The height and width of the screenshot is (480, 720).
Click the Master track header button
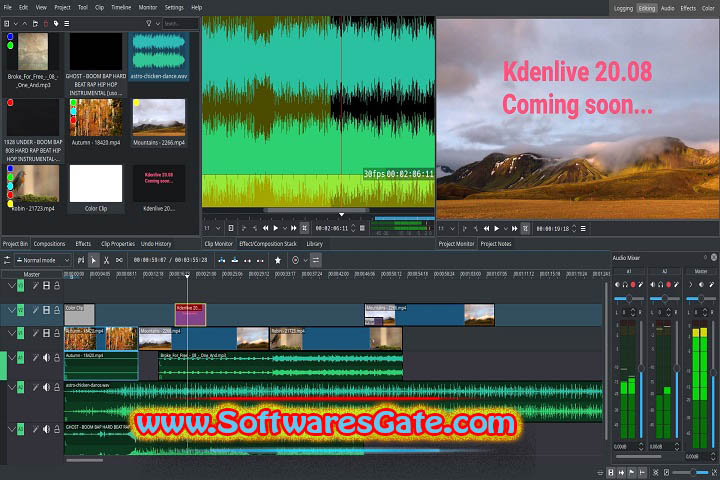coord(32,274)
